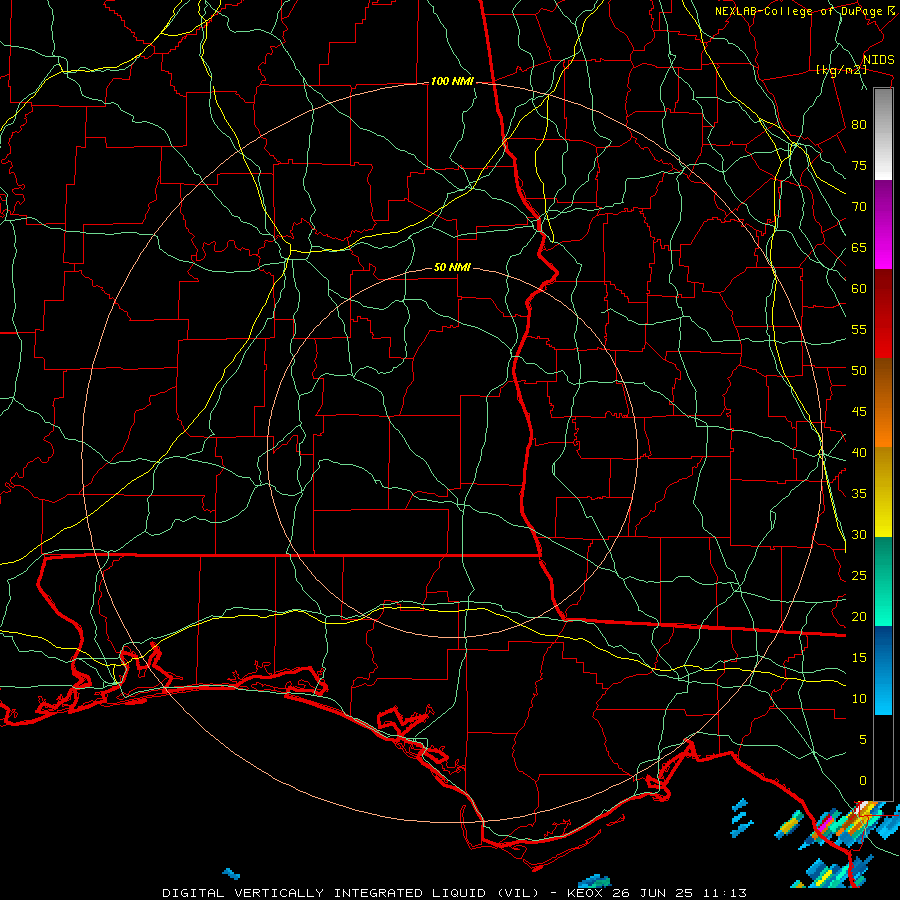
Task: Click the 11:13 timestamp
Action: pos(727,893)
